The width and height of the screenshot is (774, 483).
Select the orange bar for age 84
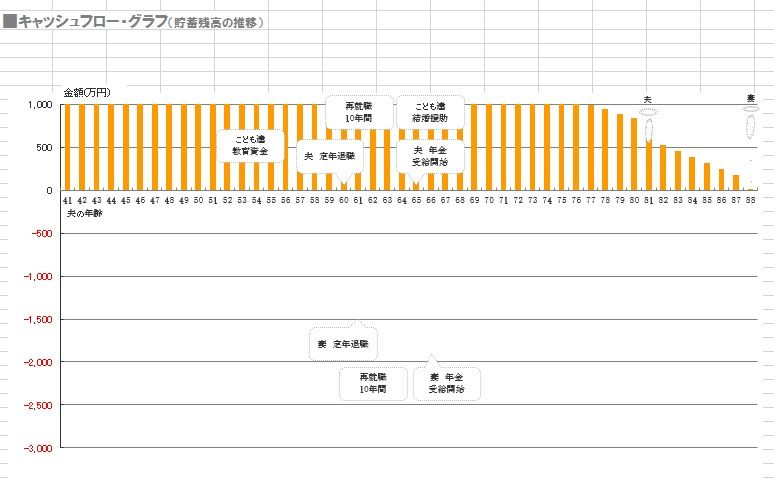(692, 173)
